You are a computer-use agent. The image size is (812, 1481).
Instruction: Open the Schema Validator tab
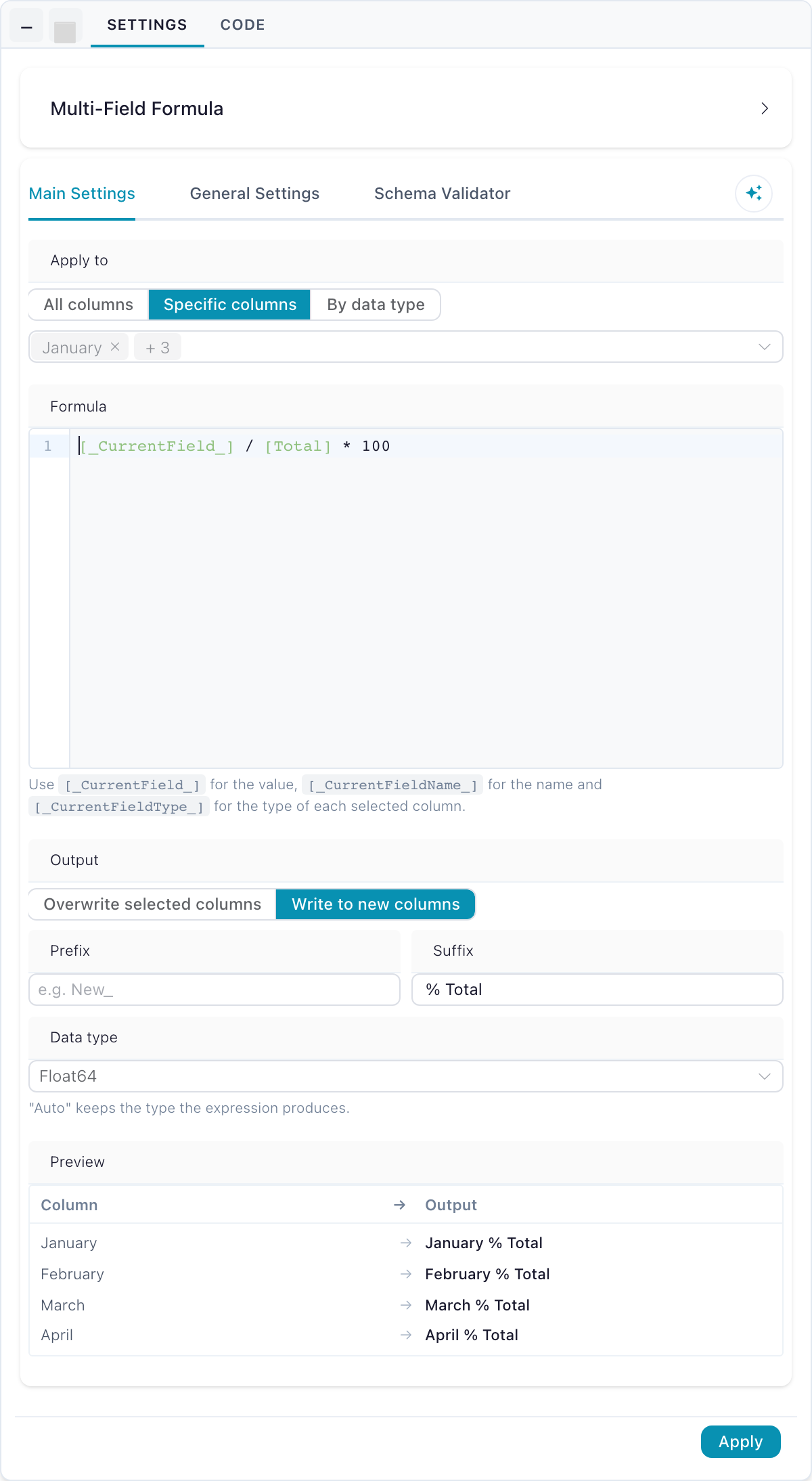[x=442, y=194]
